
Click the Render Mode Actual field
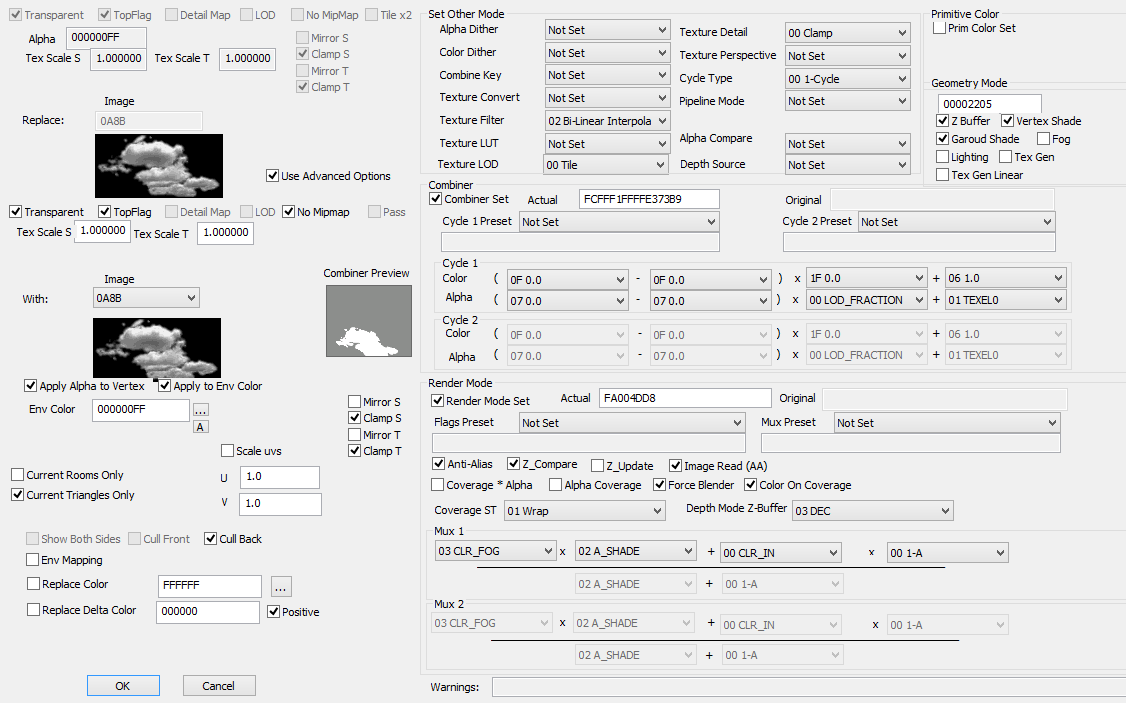(685, 399)
